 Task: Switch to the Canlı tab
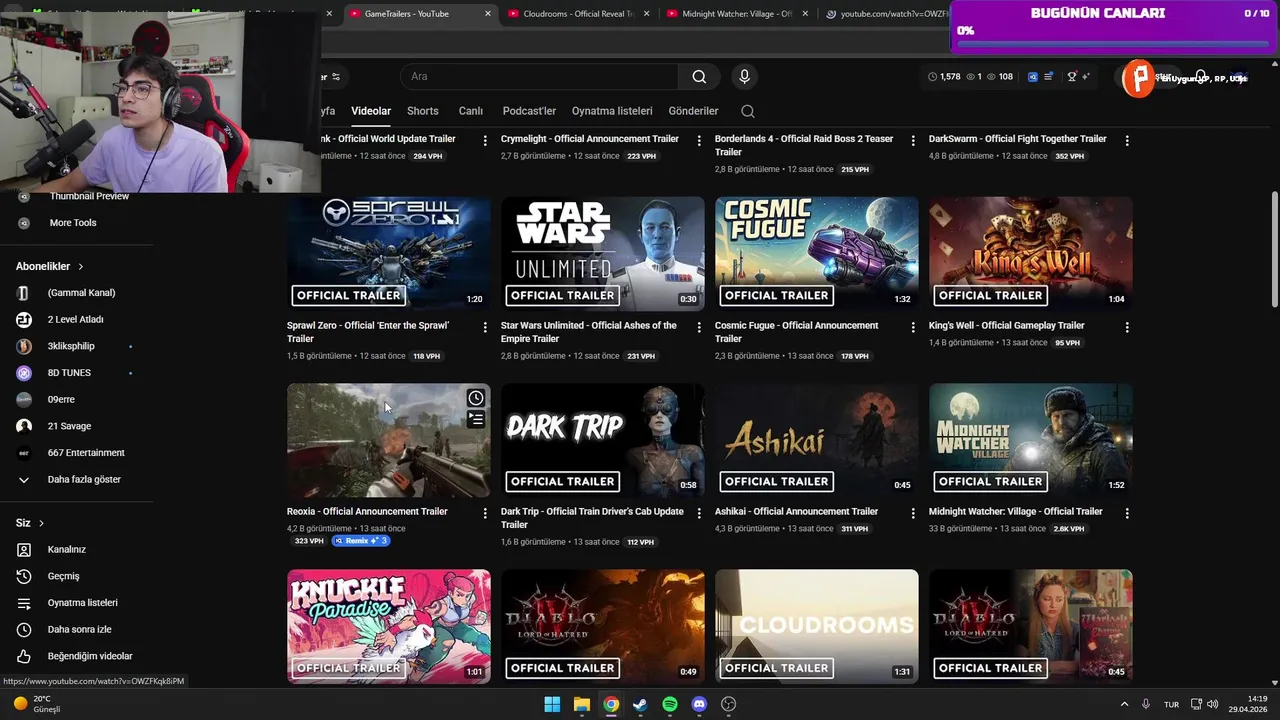470,111
